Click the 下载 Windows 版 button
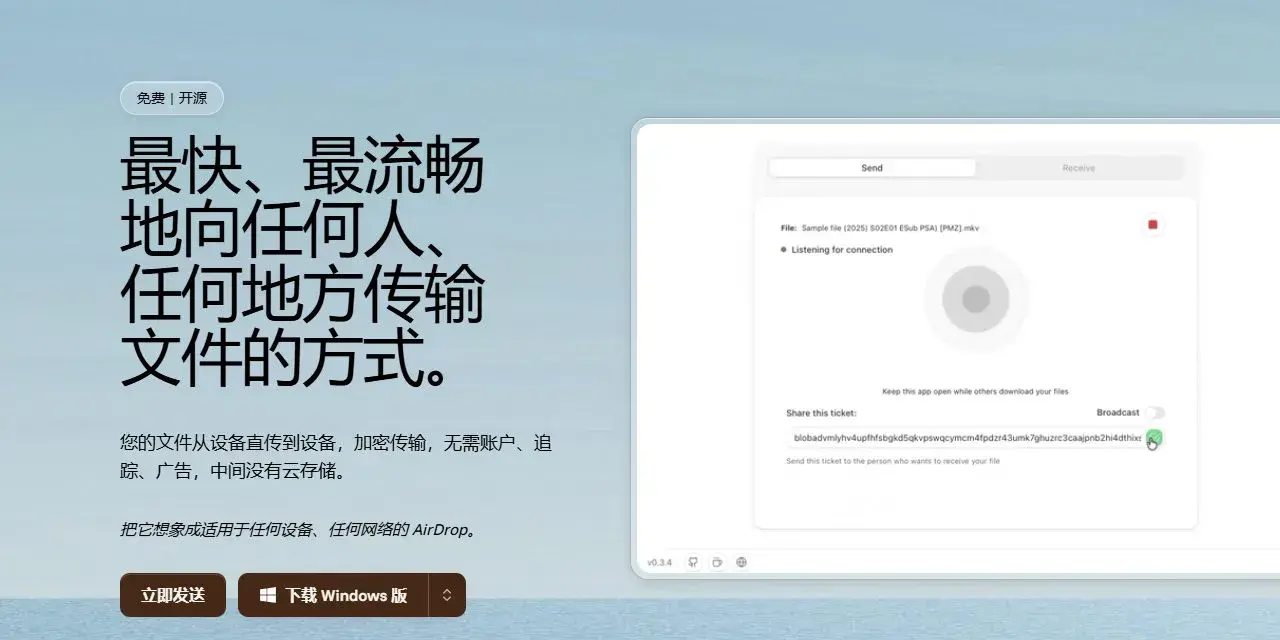The image size is (1280, 640). pos(333,595)
